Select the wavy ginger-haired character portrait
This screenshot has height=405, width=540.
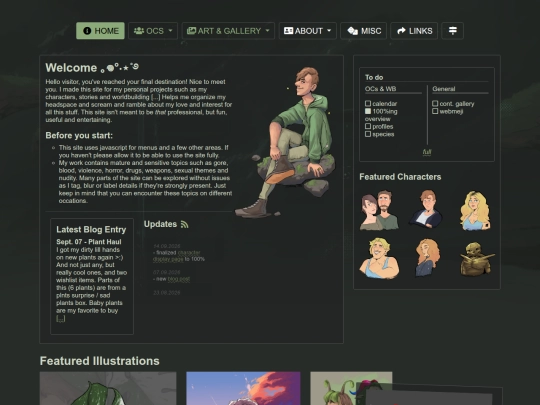[427, 258]
